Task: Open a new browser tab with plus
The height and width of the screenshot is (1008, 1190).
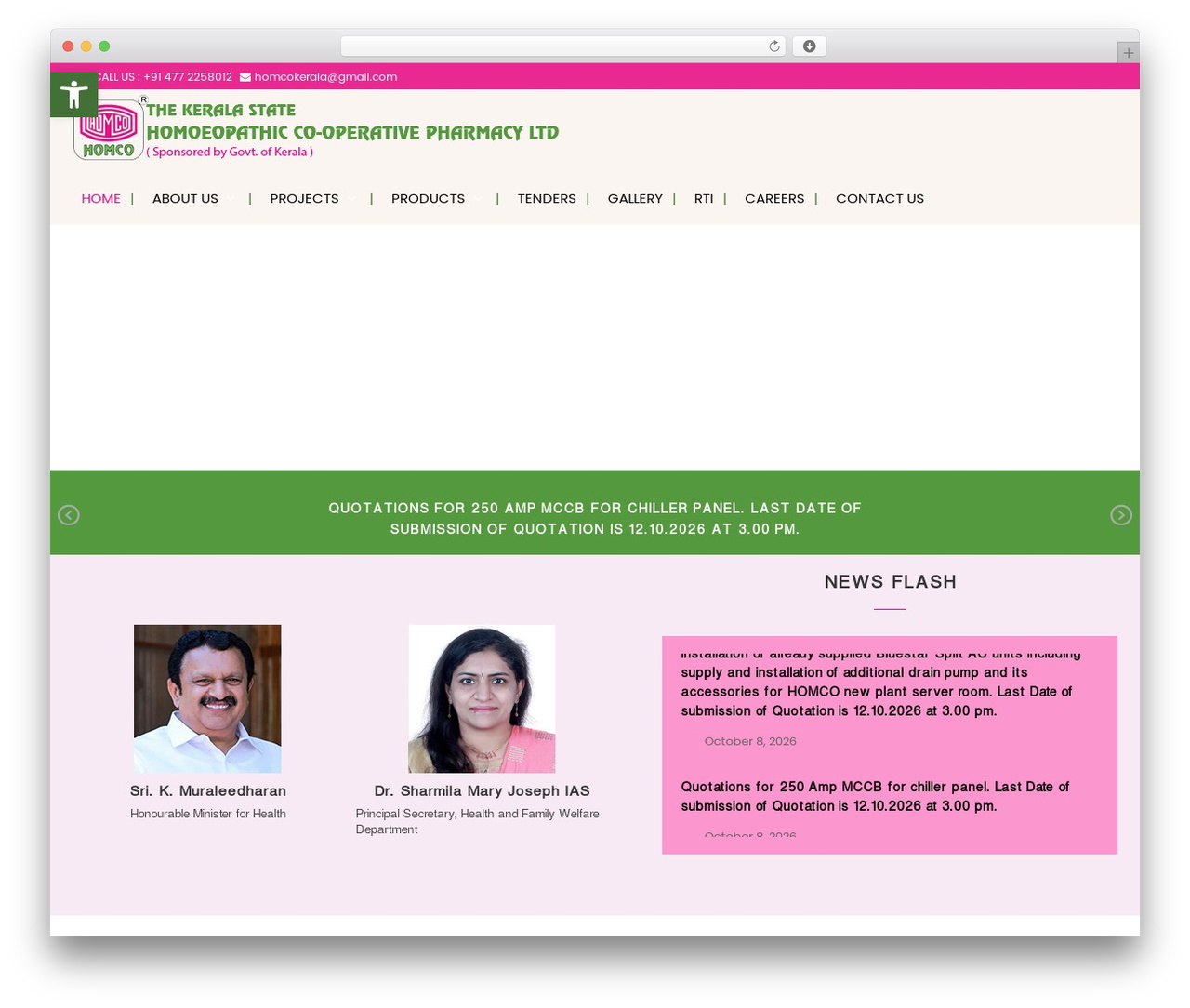Action: (1128, 53)
